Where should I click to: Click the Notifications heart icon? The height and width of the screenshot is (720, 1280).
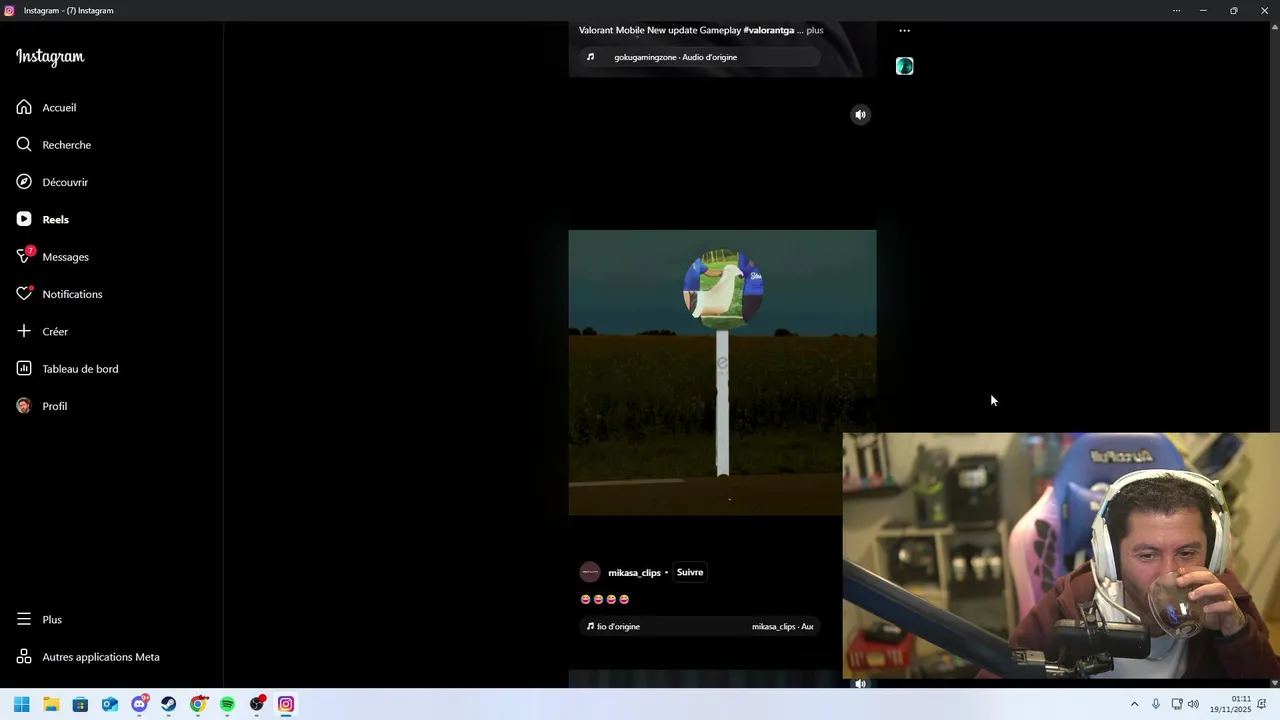[24, 294]
